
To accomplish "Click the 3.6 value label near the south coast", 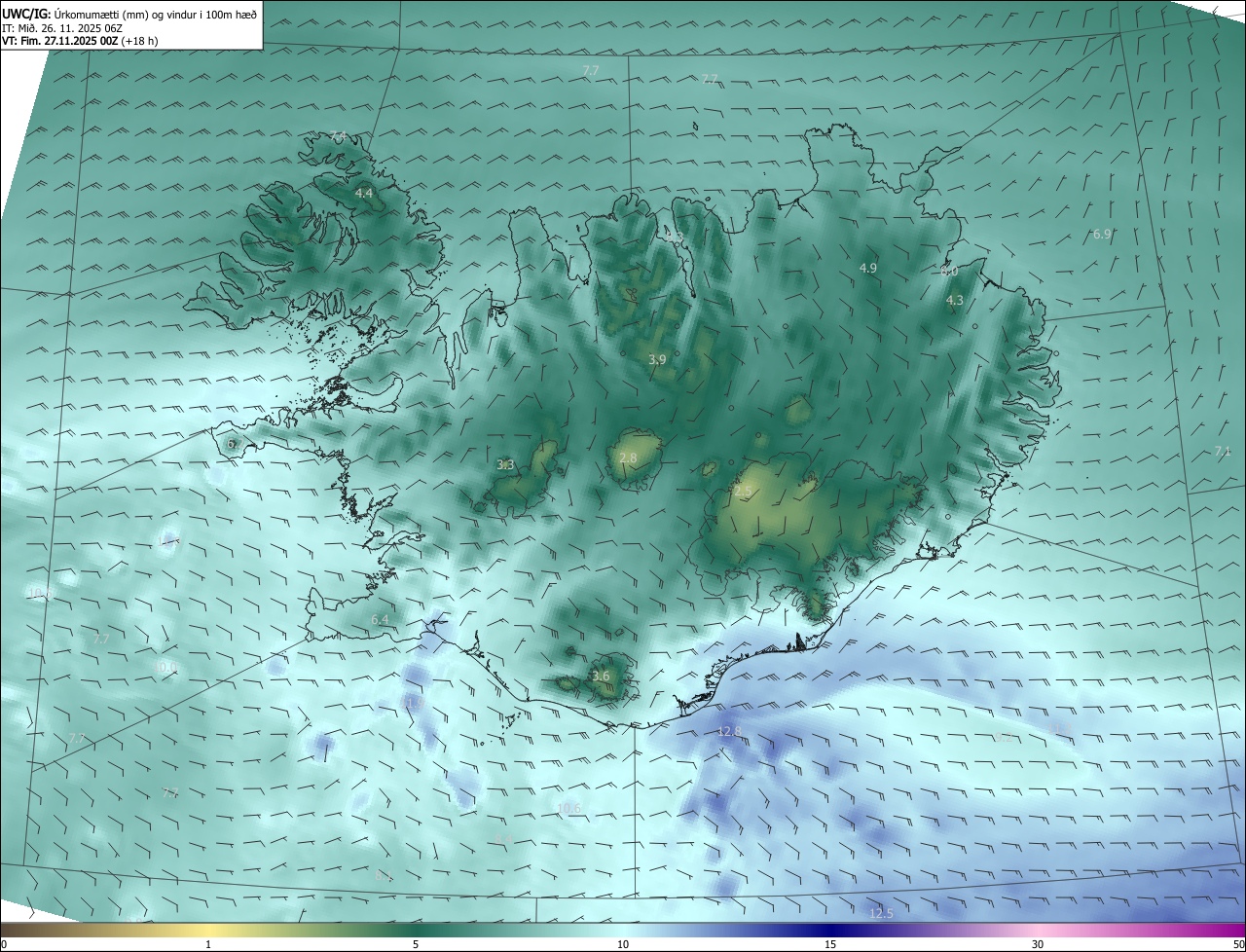I will pyautogui.click(x=601, y=676).
